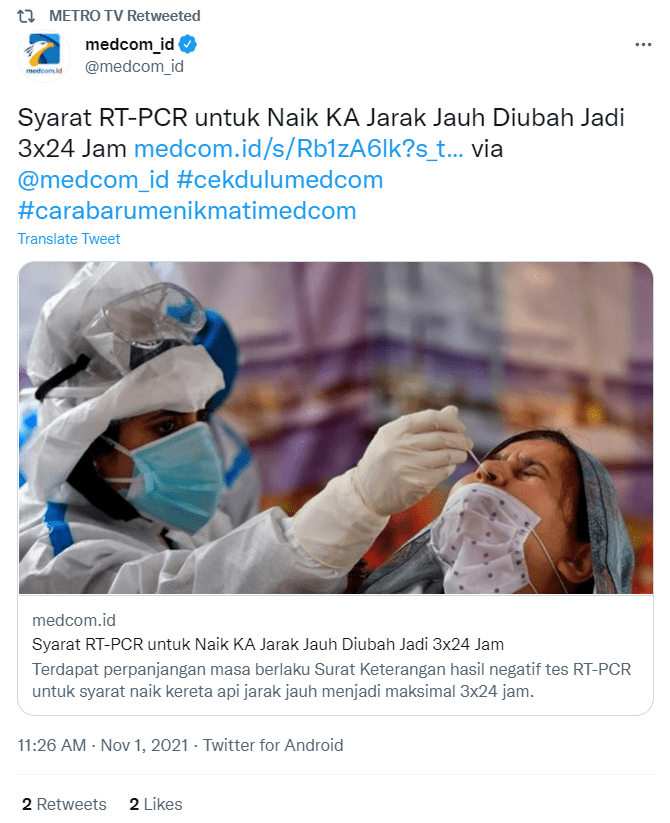Screen dimensions: 670x823
Task: Open the 11:26 AM Nov 1, 2021 timestamp
Action: pos(103,745)
